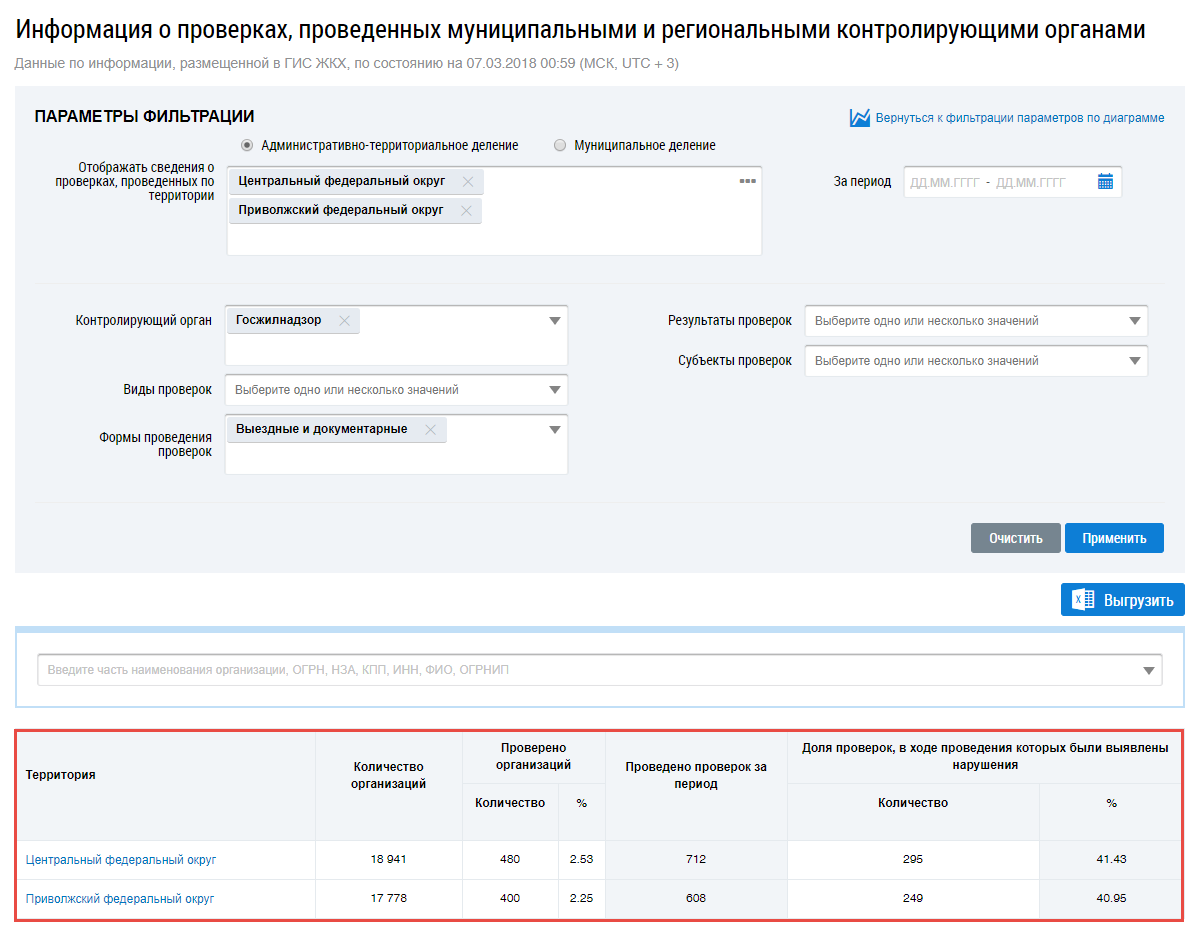Select Муниципальное деление radio button

pyautogui.click(x=560, y=145)
